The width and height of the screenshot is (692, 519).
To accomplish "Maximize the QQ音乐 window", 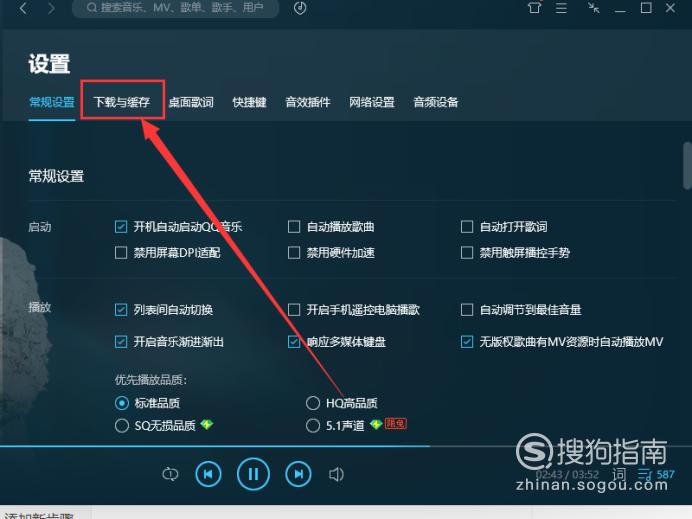I will tap(646, 8).
